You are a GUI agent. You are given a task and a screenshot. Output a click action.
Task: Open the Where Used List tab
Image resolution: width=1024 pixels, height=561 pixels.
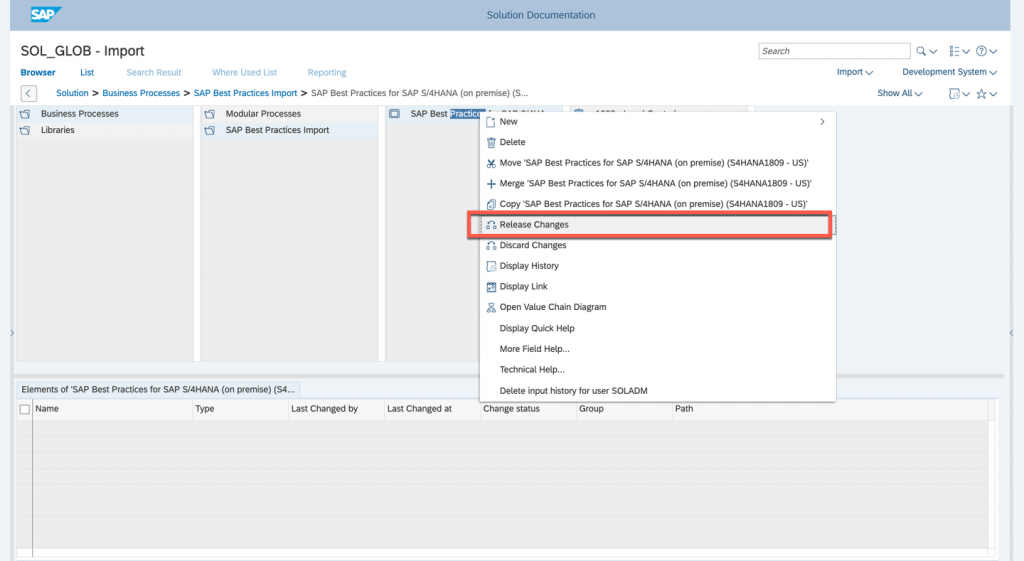(244, 72)
